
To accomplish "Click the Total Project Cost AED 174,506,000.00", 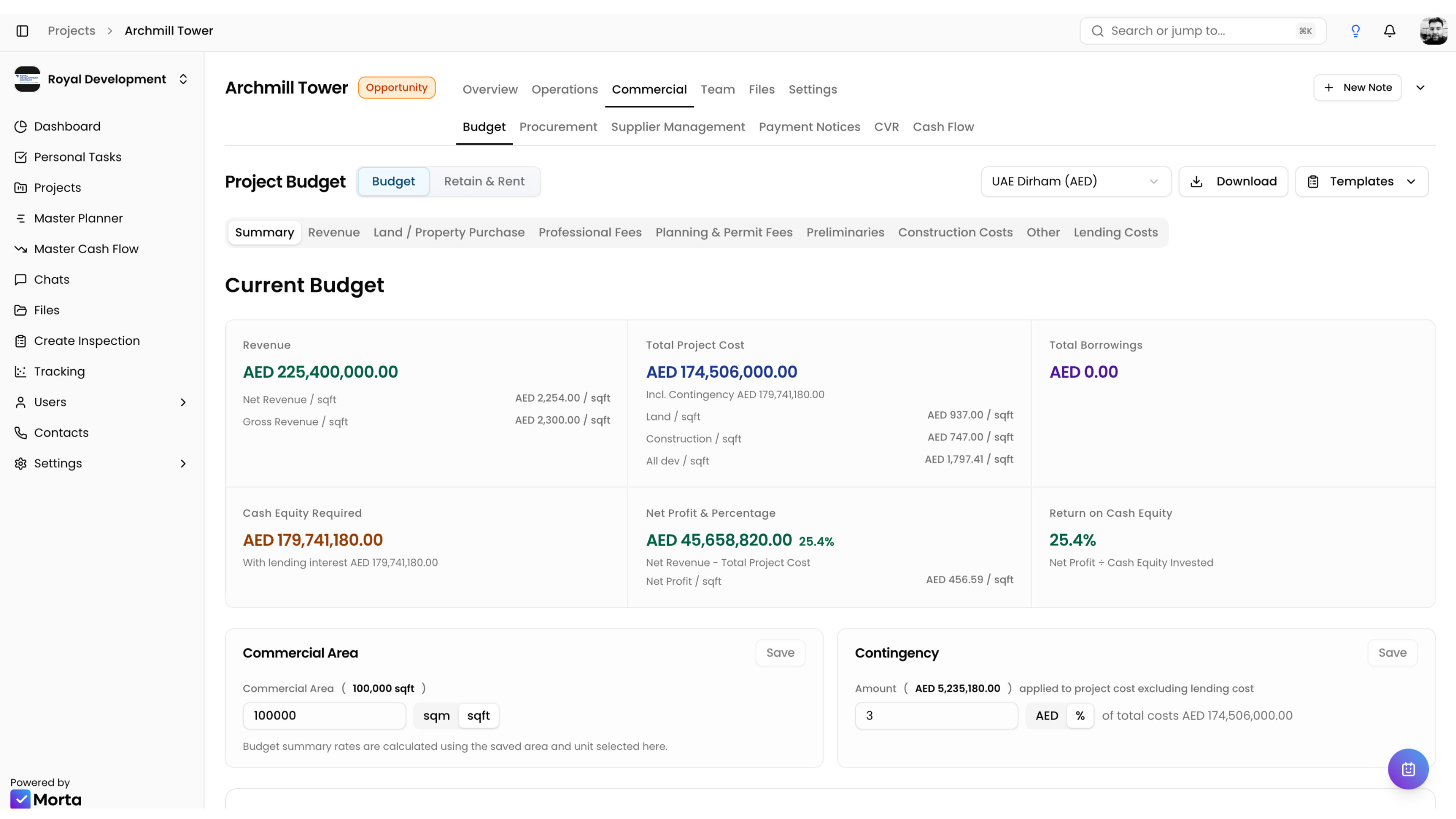I will pos(721,372).
